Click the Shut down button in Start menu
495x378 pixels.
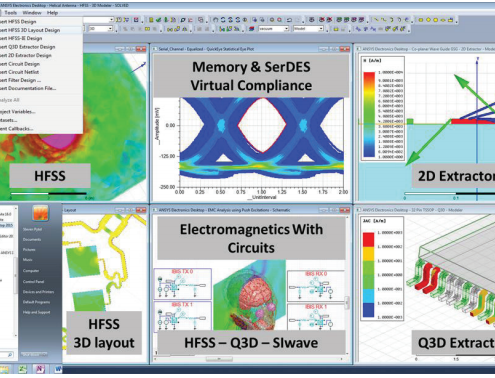(x=34, y=354)
